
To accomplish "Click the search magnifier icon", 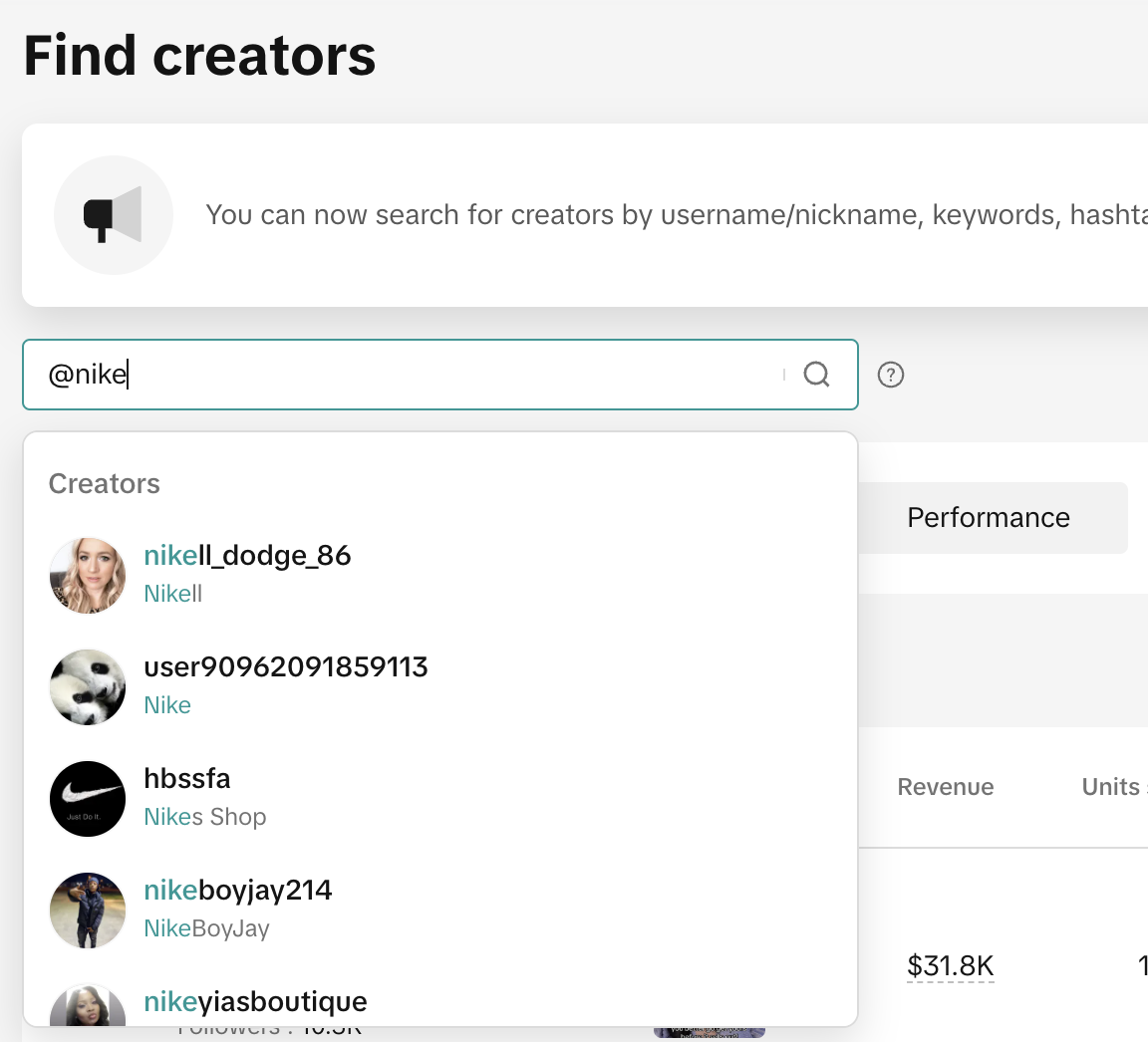I will coord(816,375).
